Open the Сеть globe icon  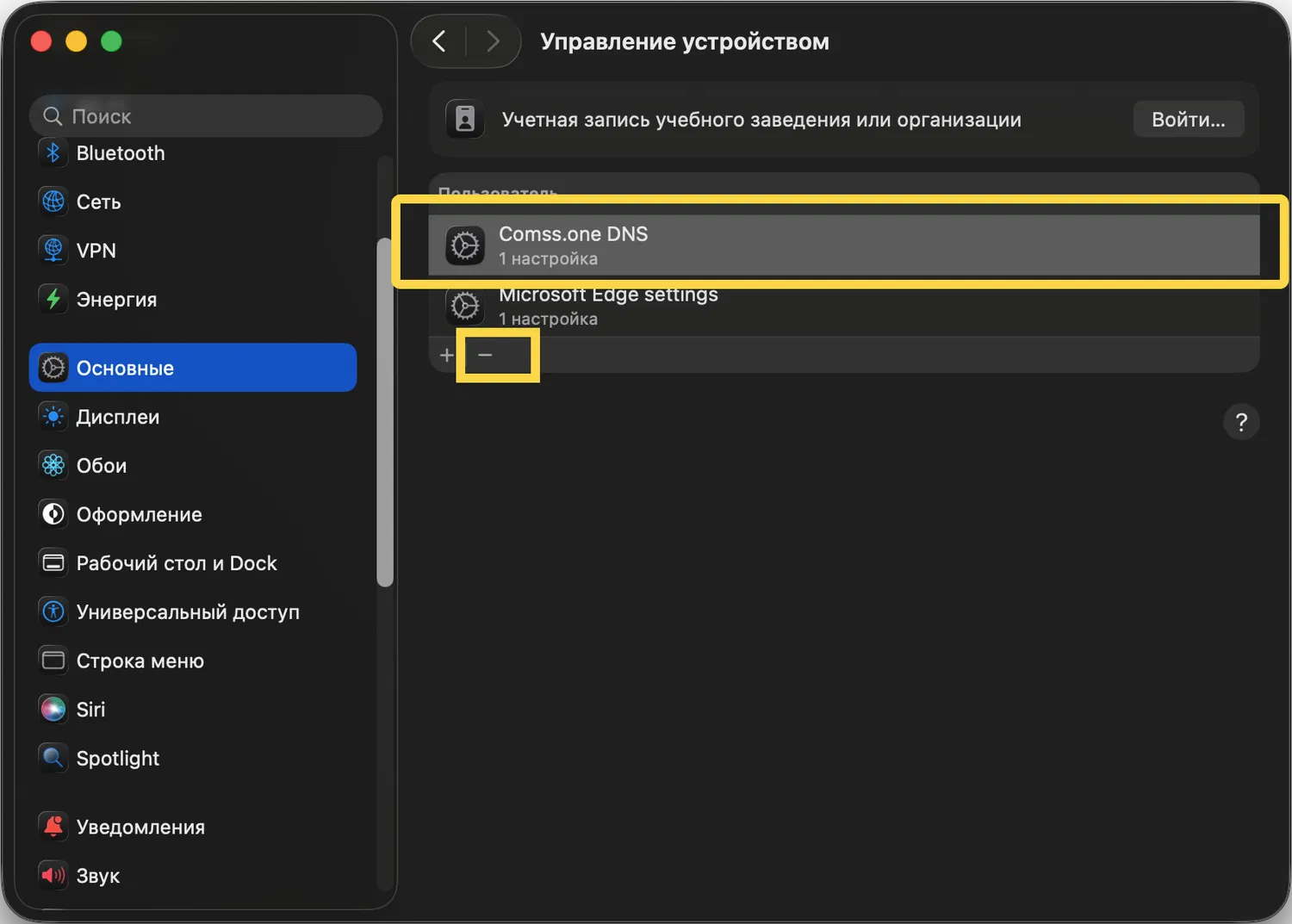coord(53,202)
